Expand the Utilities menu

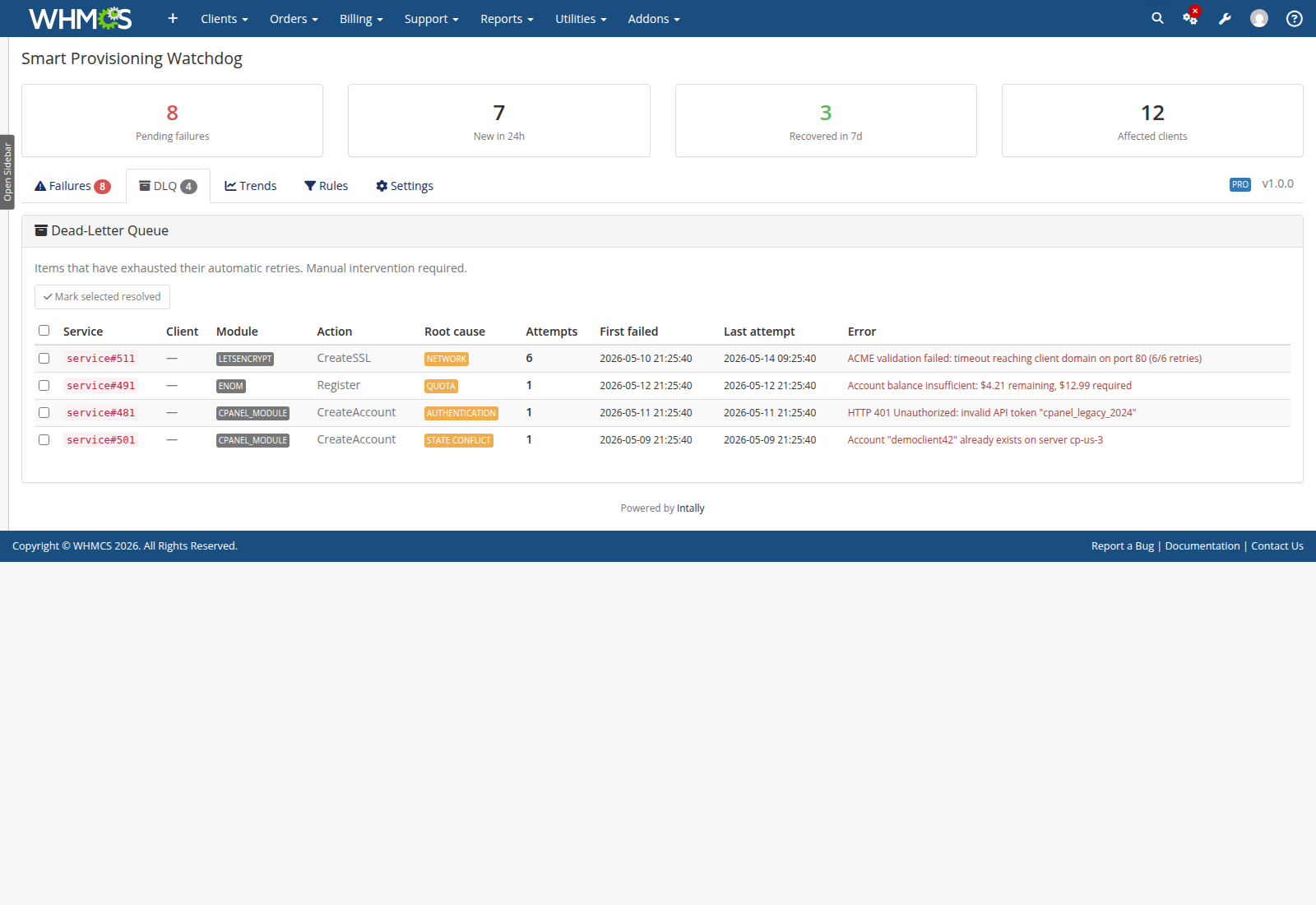click(x=581, y=19)
